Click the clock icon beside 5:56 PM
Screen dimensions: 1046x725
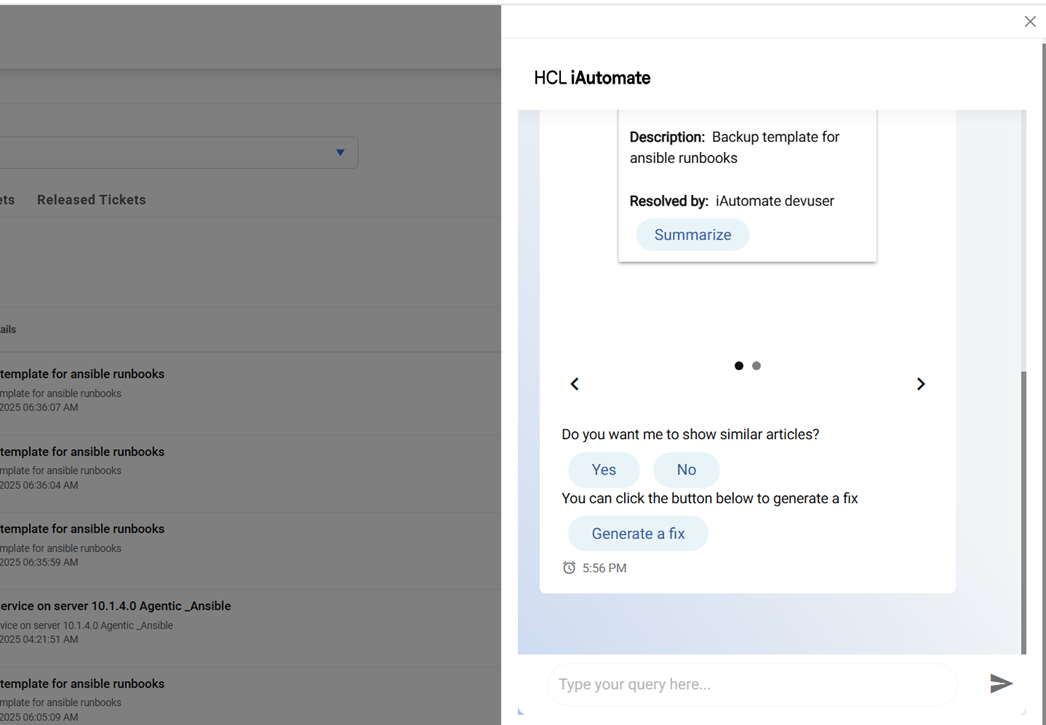point(569,568)
